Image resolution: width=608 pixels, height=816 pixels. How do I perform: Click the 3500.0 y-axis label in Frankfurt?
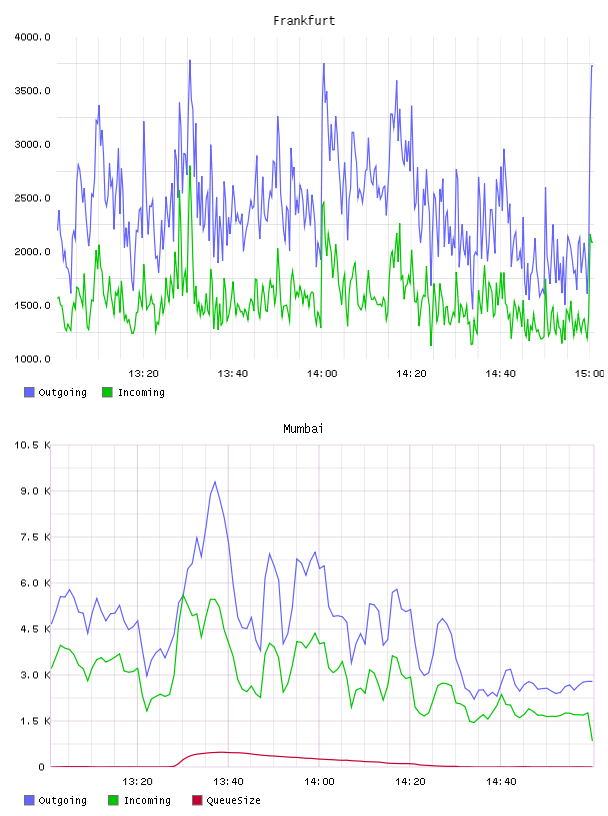32,91
